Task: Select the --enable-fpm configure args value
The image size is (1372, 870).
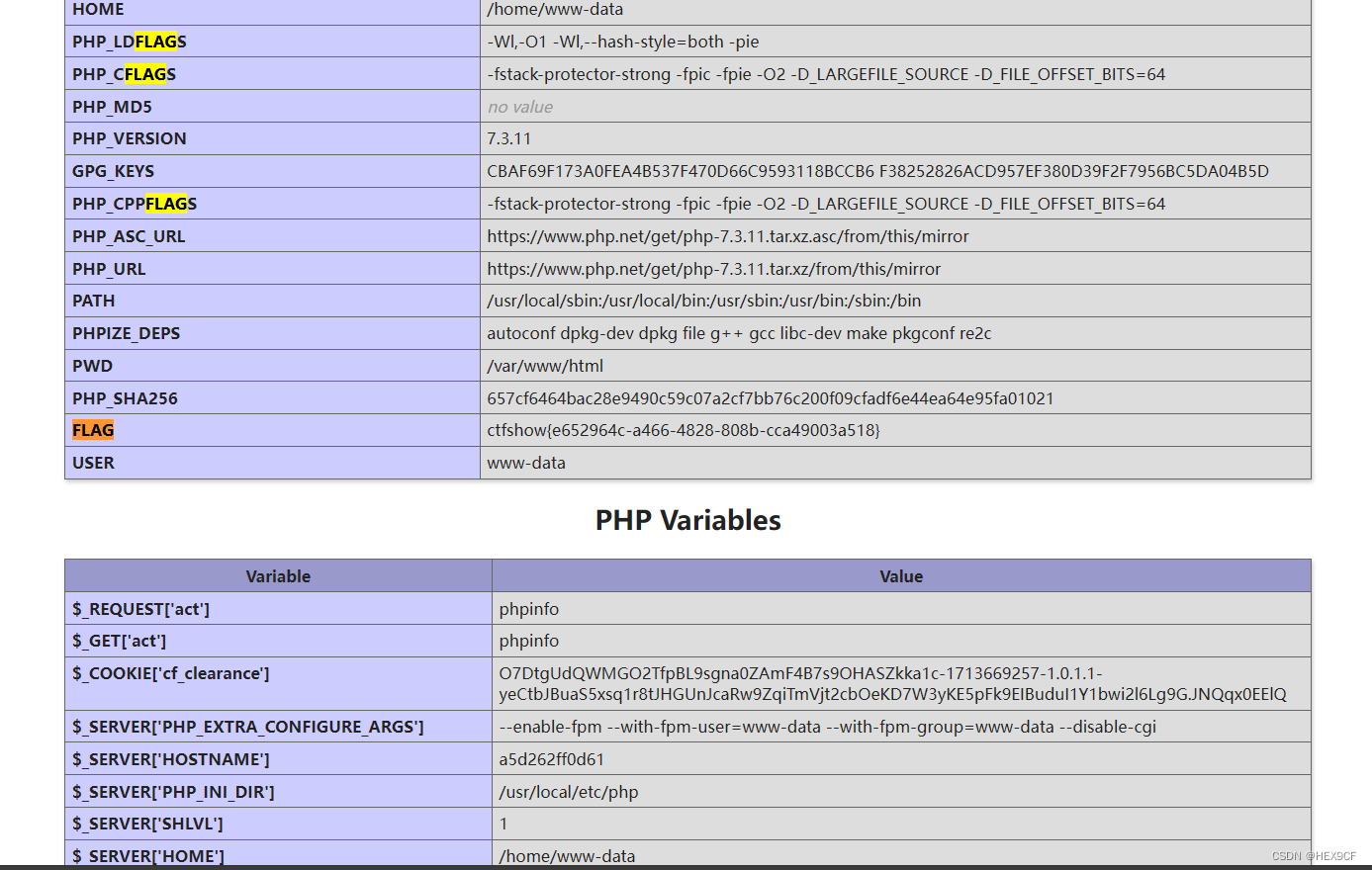Action: tap(828, 727)
